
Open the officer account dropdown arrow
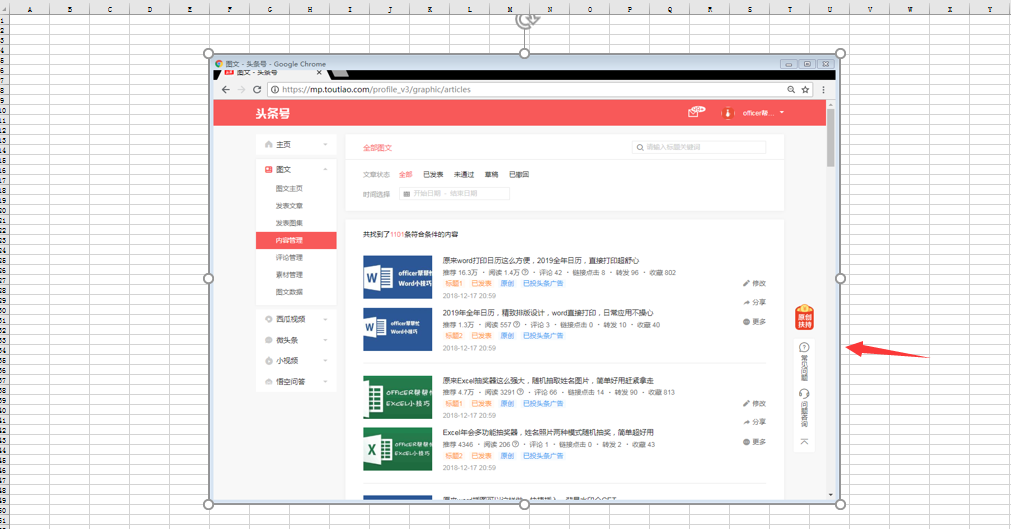[782, 113]
